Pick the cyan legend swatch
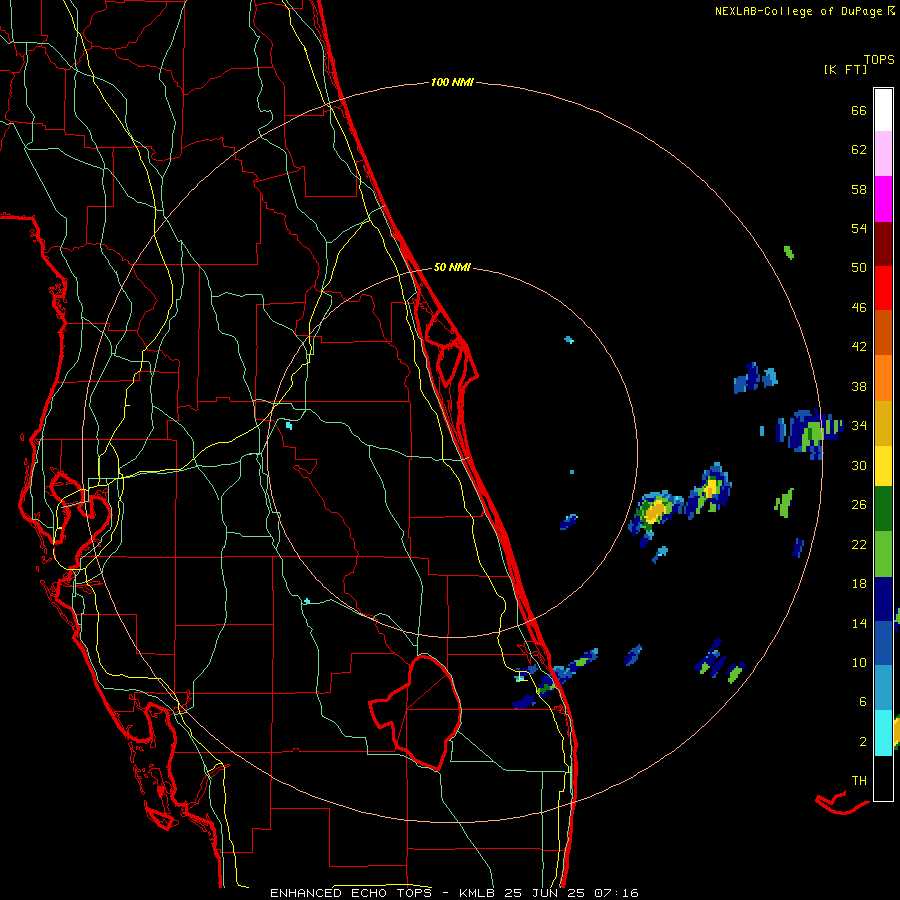 (883, 733)
